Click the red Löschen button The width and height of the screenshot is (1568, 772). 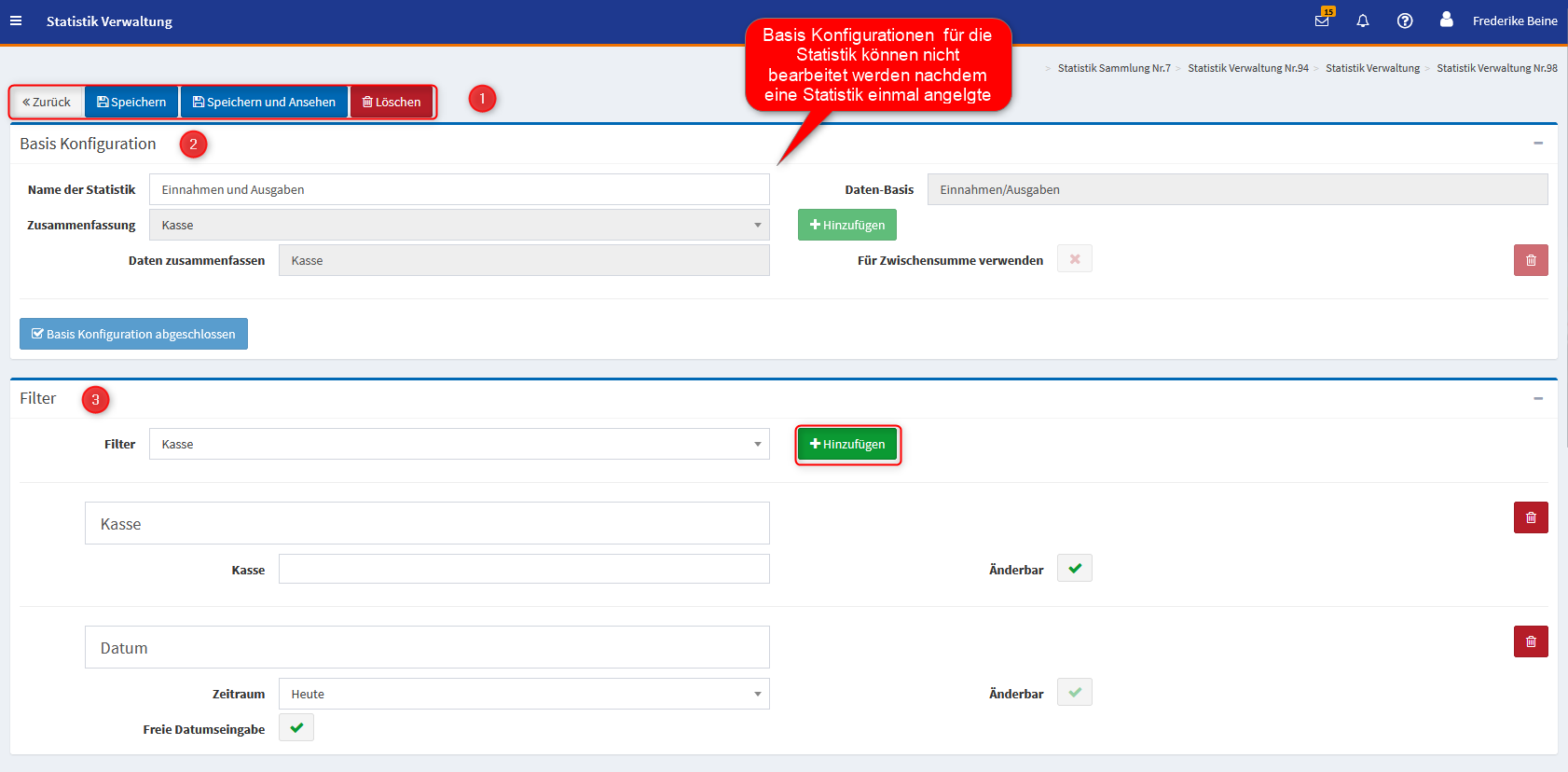coord(392,102)
